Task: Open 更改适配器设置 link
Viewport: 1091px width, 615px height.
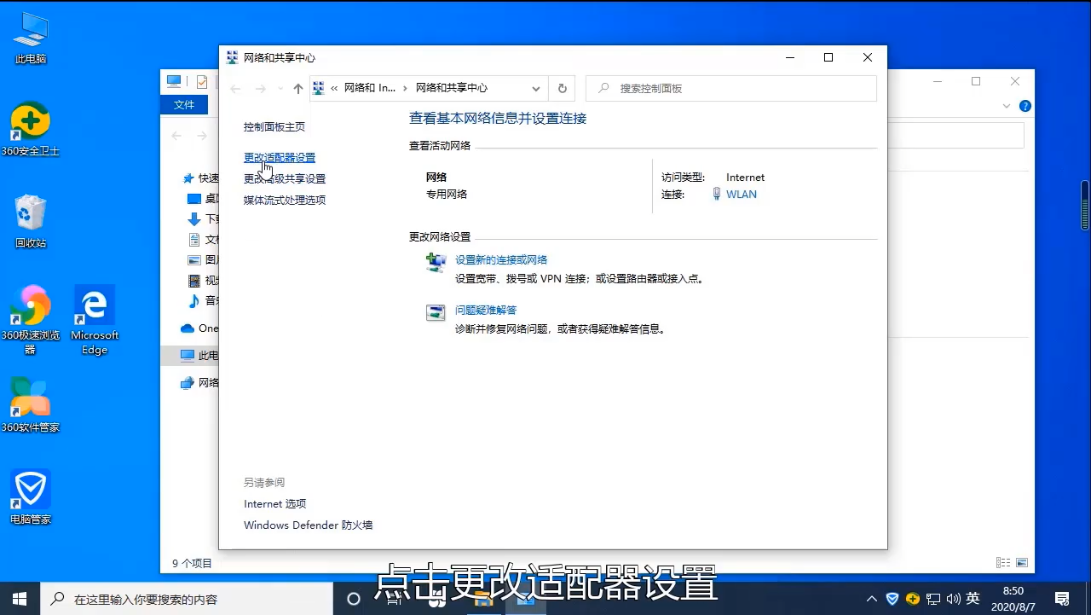Action: [x=279, y=157]
